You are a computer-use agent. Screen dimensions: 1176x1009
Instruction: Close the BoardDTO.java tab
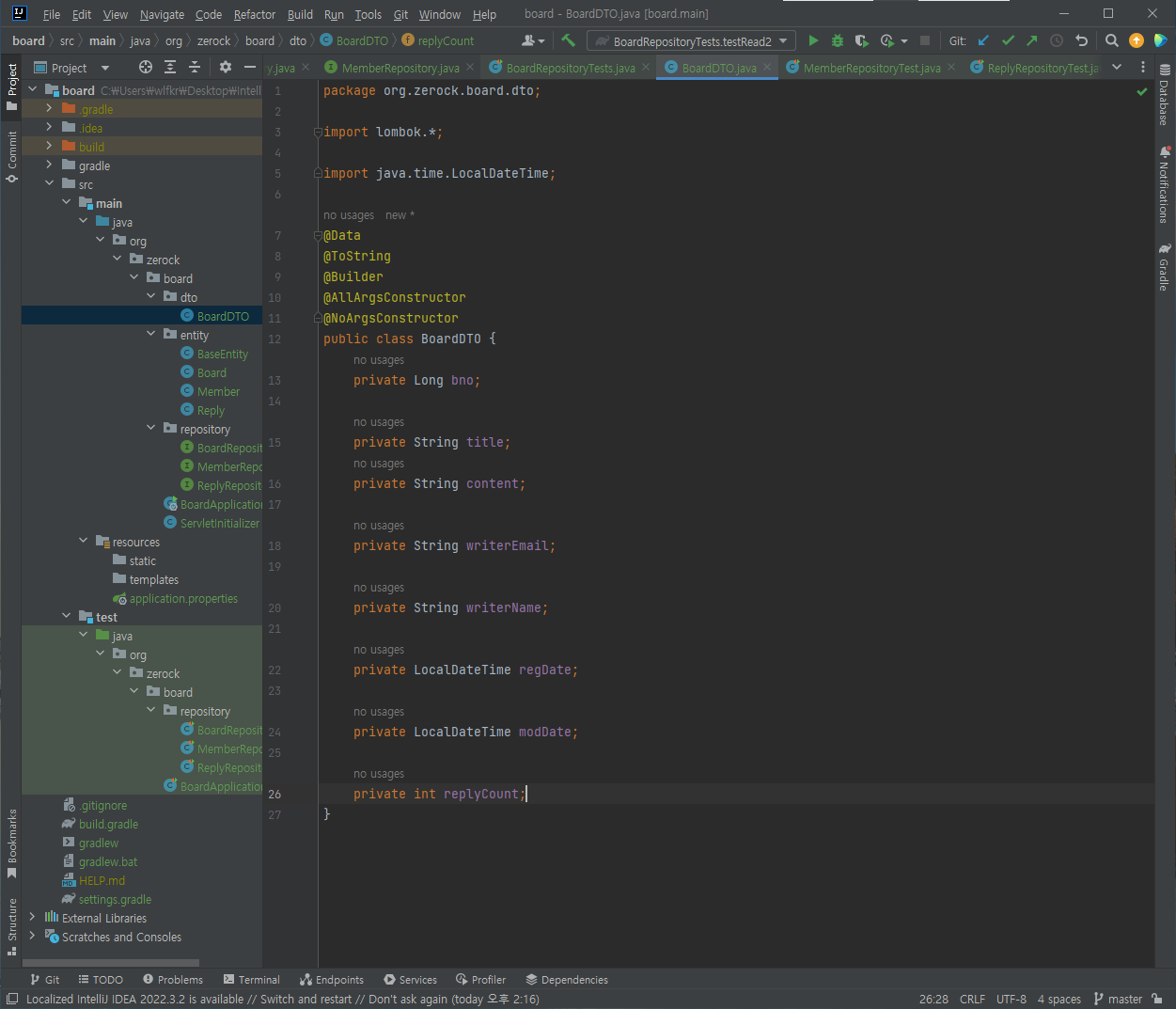coord(767,68)
